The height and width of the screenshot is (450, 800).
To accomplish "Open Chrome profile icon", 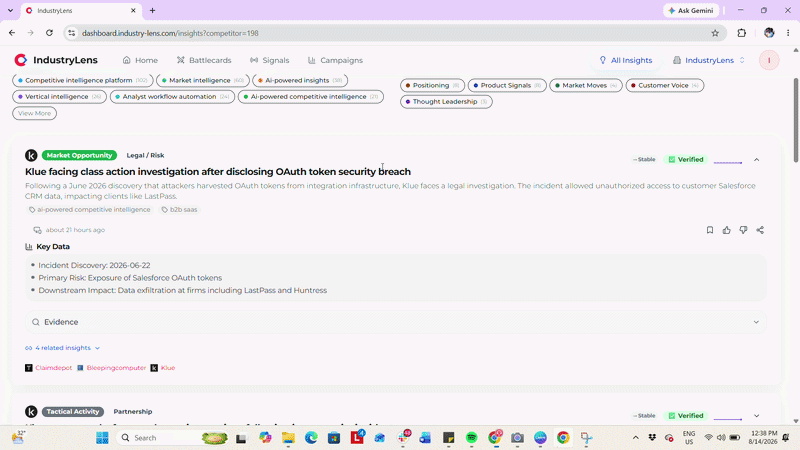I will coord(769,33).
